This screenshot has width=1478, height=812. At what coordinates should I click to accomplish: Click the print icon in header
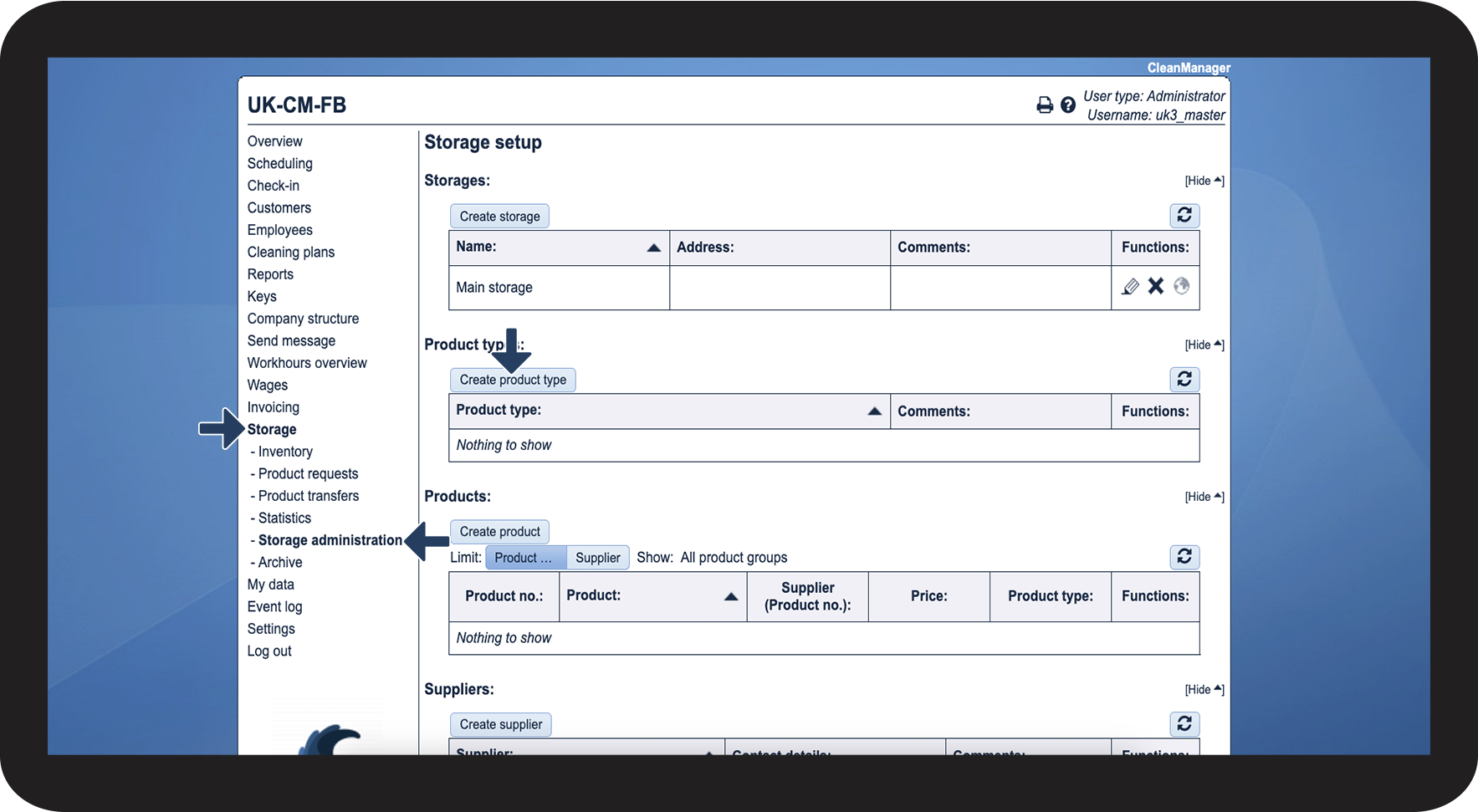(x=1045, y=105)
